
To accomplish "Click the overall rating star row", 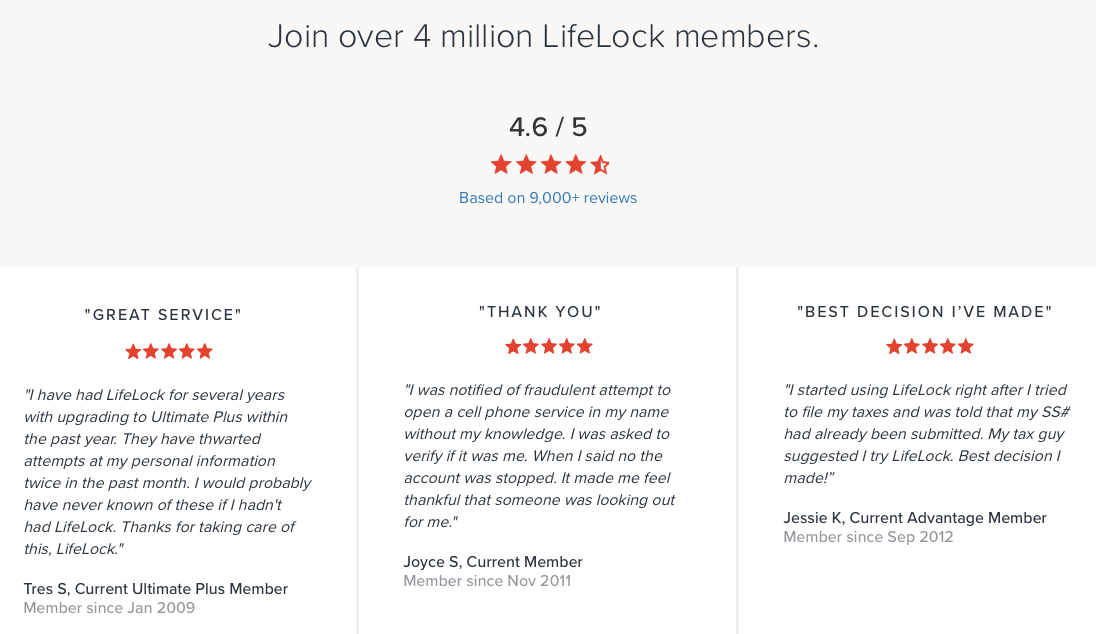I will click(549, 165).
